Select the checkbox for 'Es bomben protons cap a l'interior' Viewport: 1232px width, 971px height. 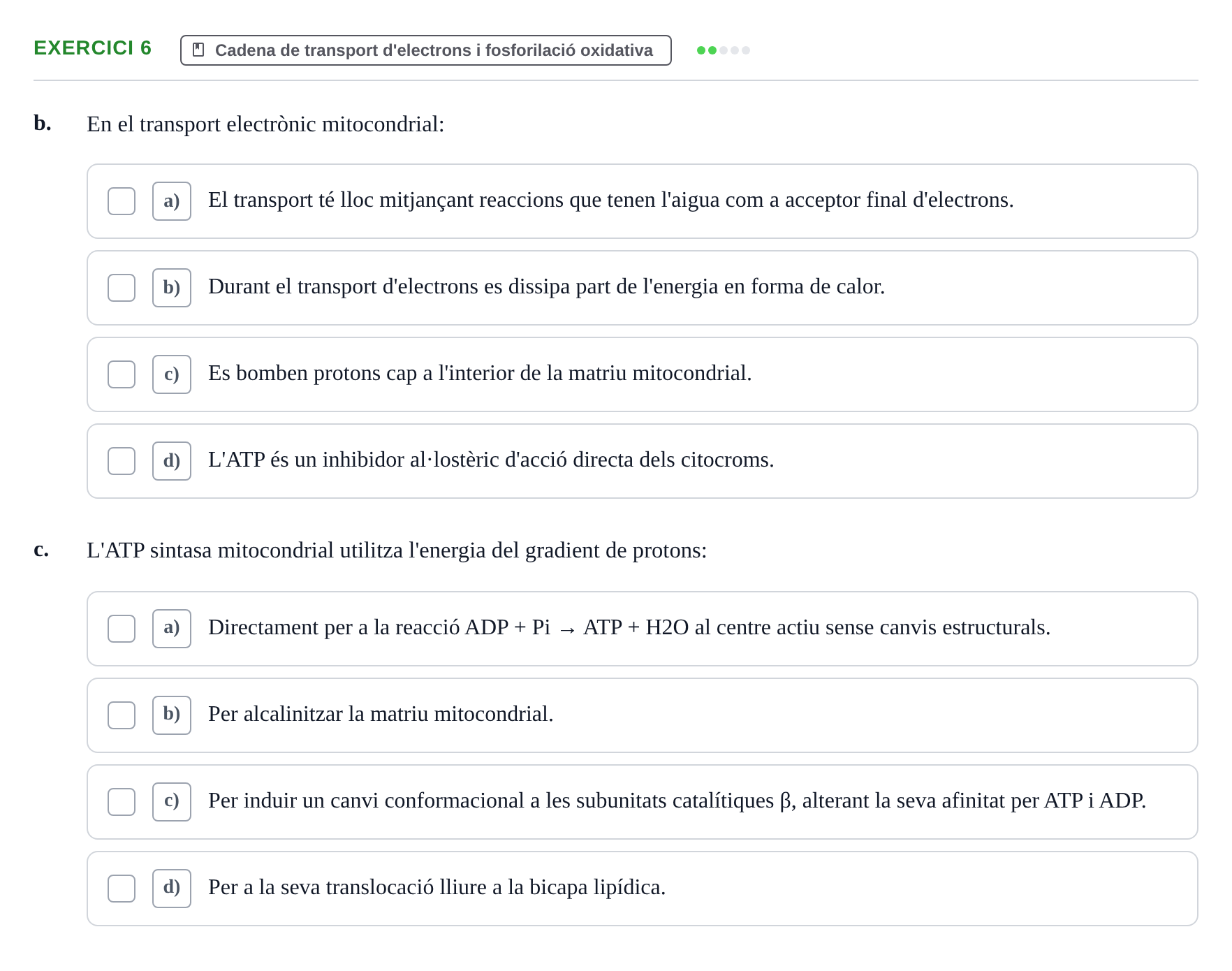click(x=122, y=374)
